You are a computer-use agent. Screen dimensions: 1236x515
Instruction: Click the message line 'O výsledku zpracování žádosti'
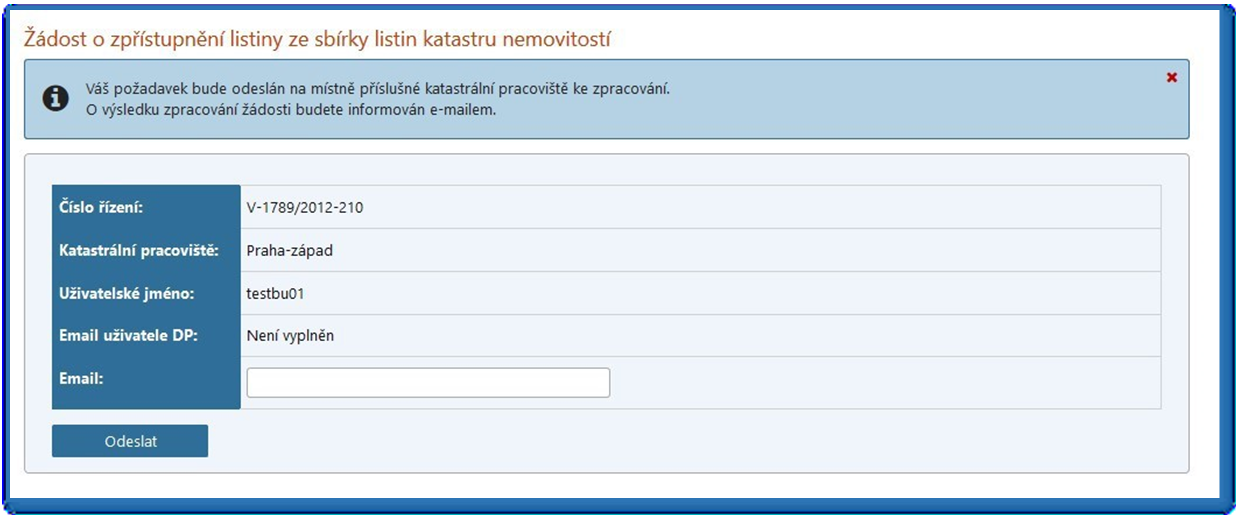[x=290, y=109]
